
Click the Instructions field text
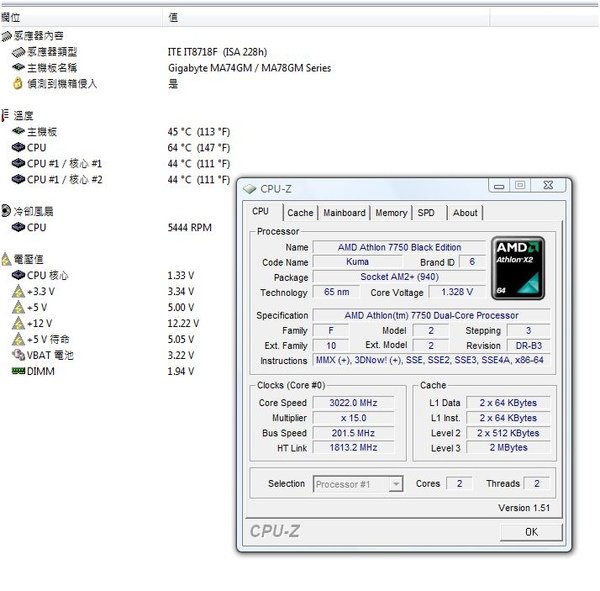431,360
